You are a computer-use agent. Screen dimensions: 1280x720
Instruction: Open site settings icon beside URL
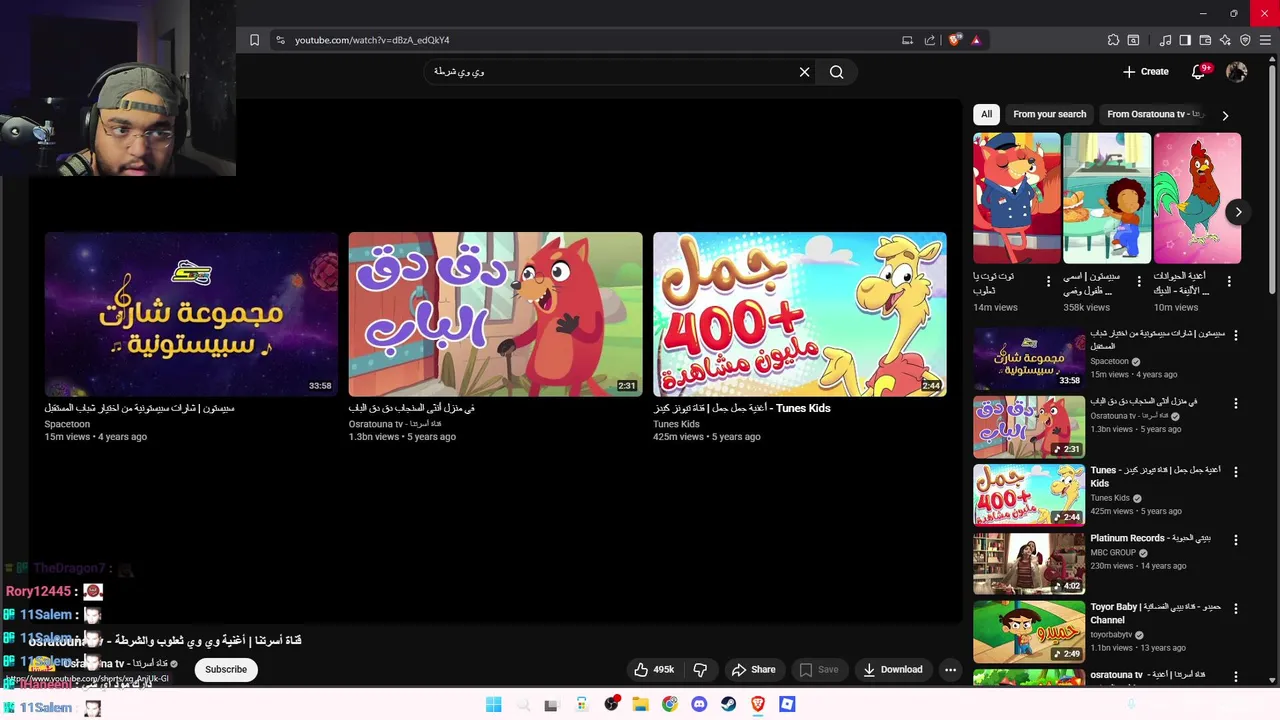tap(280, 40)
